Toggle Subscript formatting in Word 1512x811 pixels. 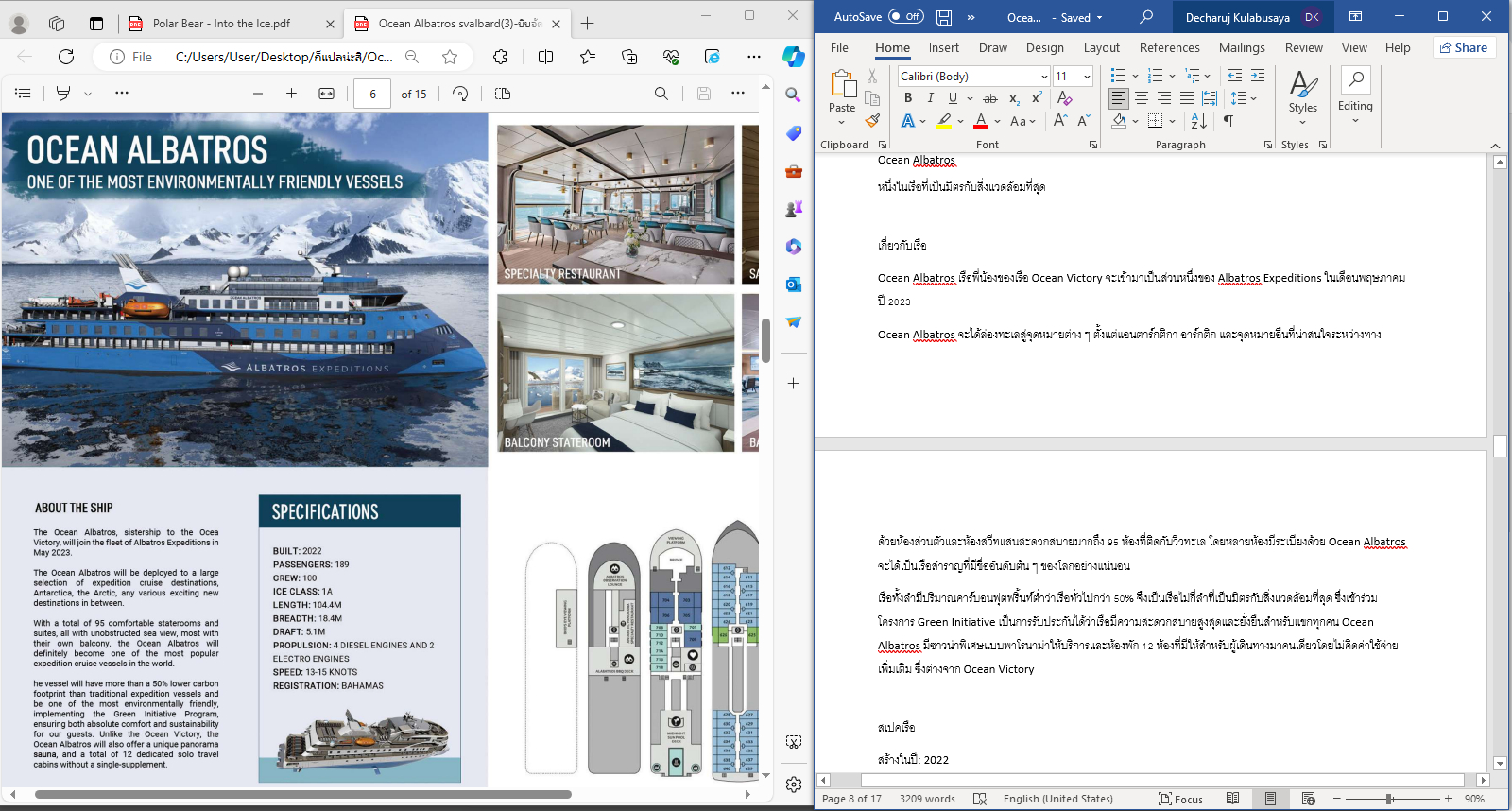pos(1014,98)
